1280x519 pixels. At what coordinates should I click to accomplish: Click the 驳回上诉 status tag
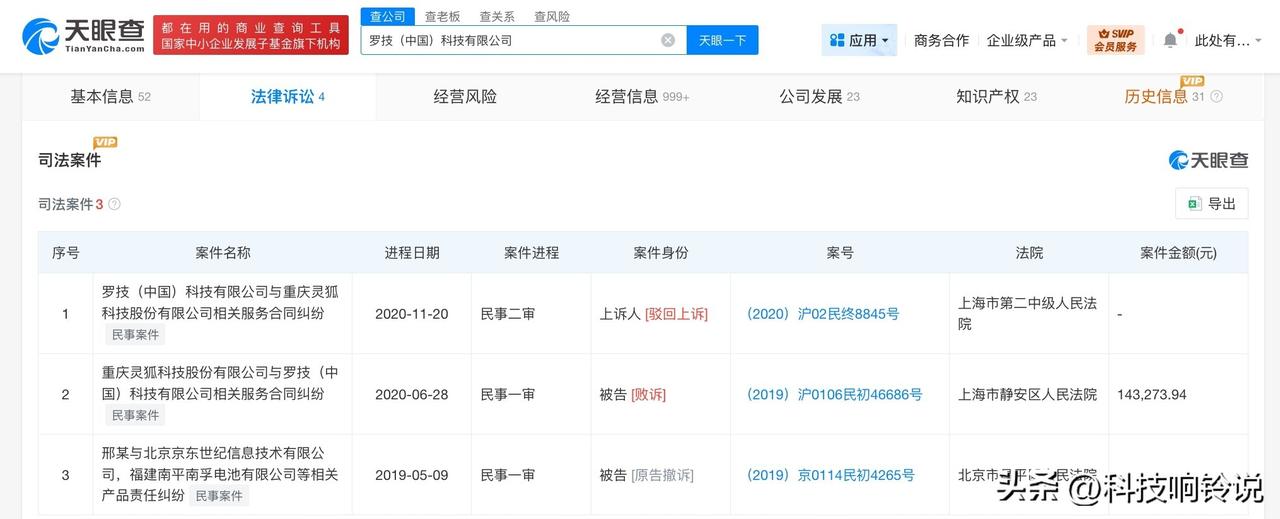coord(676,314)
